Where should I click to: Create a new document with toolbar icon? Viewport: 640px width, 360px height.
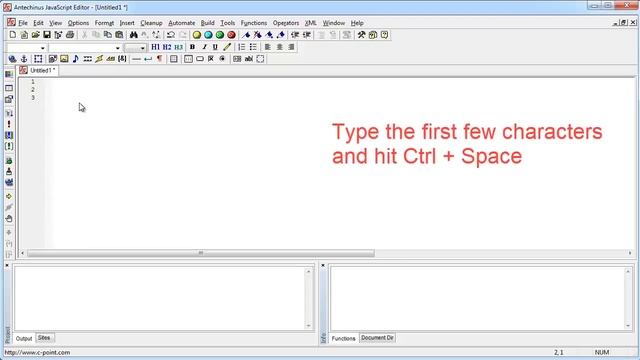[x=13, y=35]
